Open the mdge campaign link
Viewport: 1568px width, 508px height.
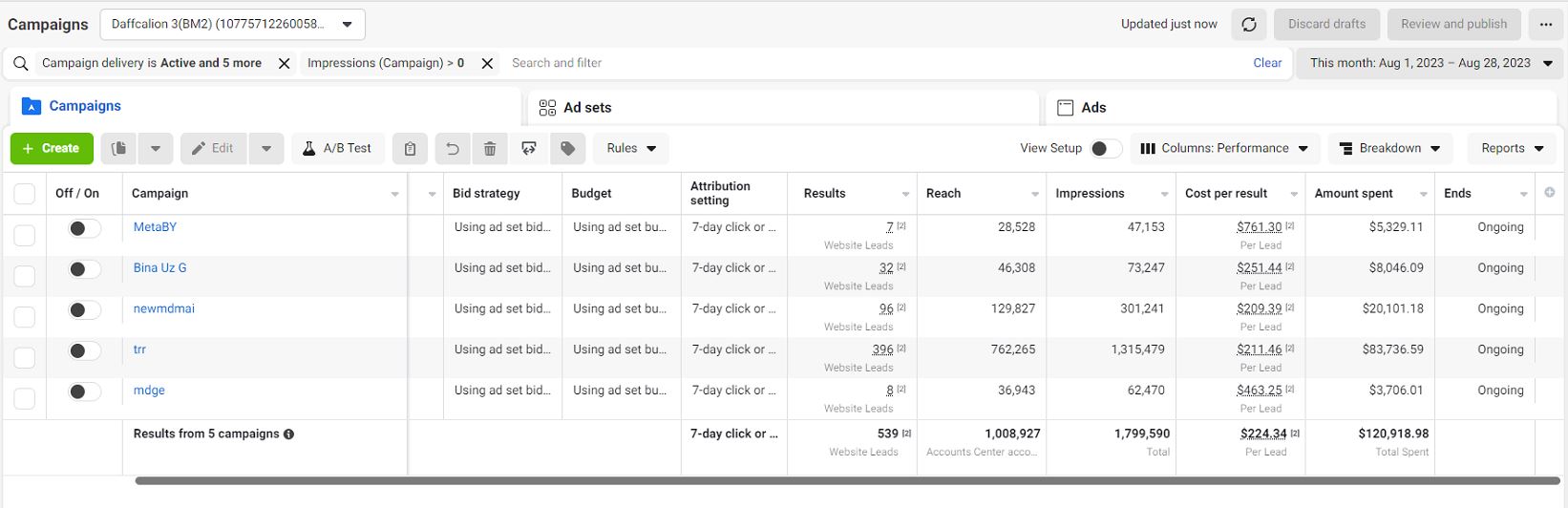[149, 391]
